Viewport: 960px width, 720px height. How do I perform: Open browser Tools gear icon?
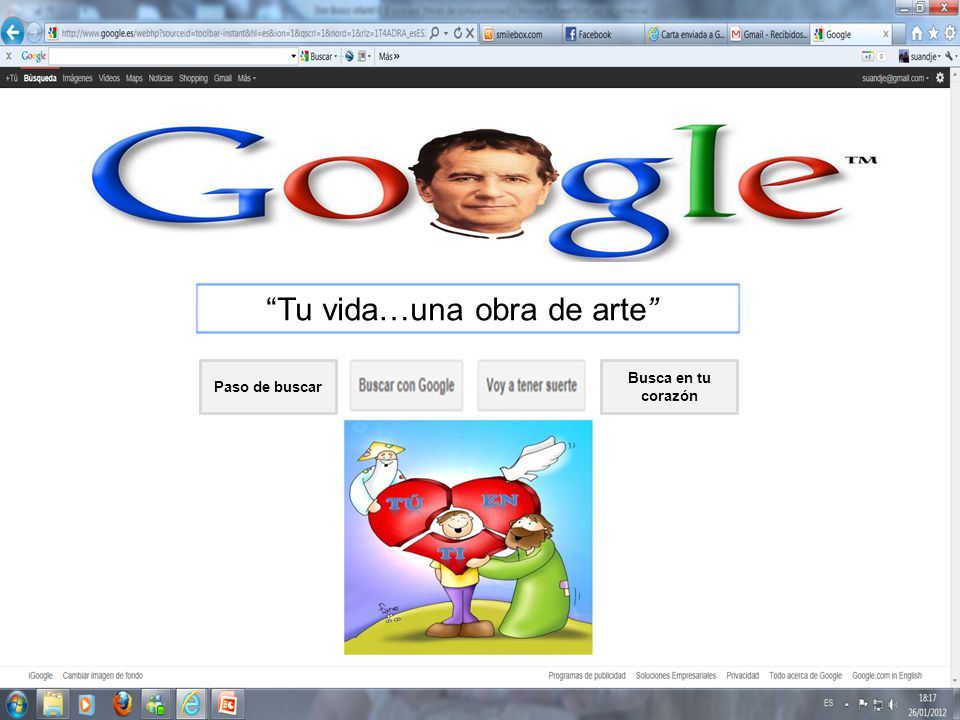pyautogui.click(x=950, y=34)
